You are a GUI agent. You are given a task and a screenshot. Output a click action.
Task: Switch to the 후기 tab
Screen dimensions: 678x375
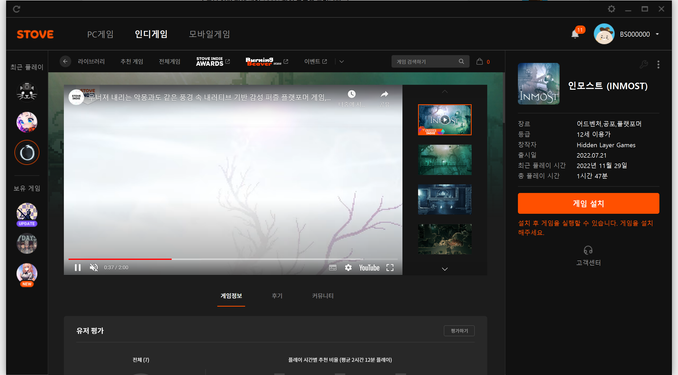click(x=277, y=296)
